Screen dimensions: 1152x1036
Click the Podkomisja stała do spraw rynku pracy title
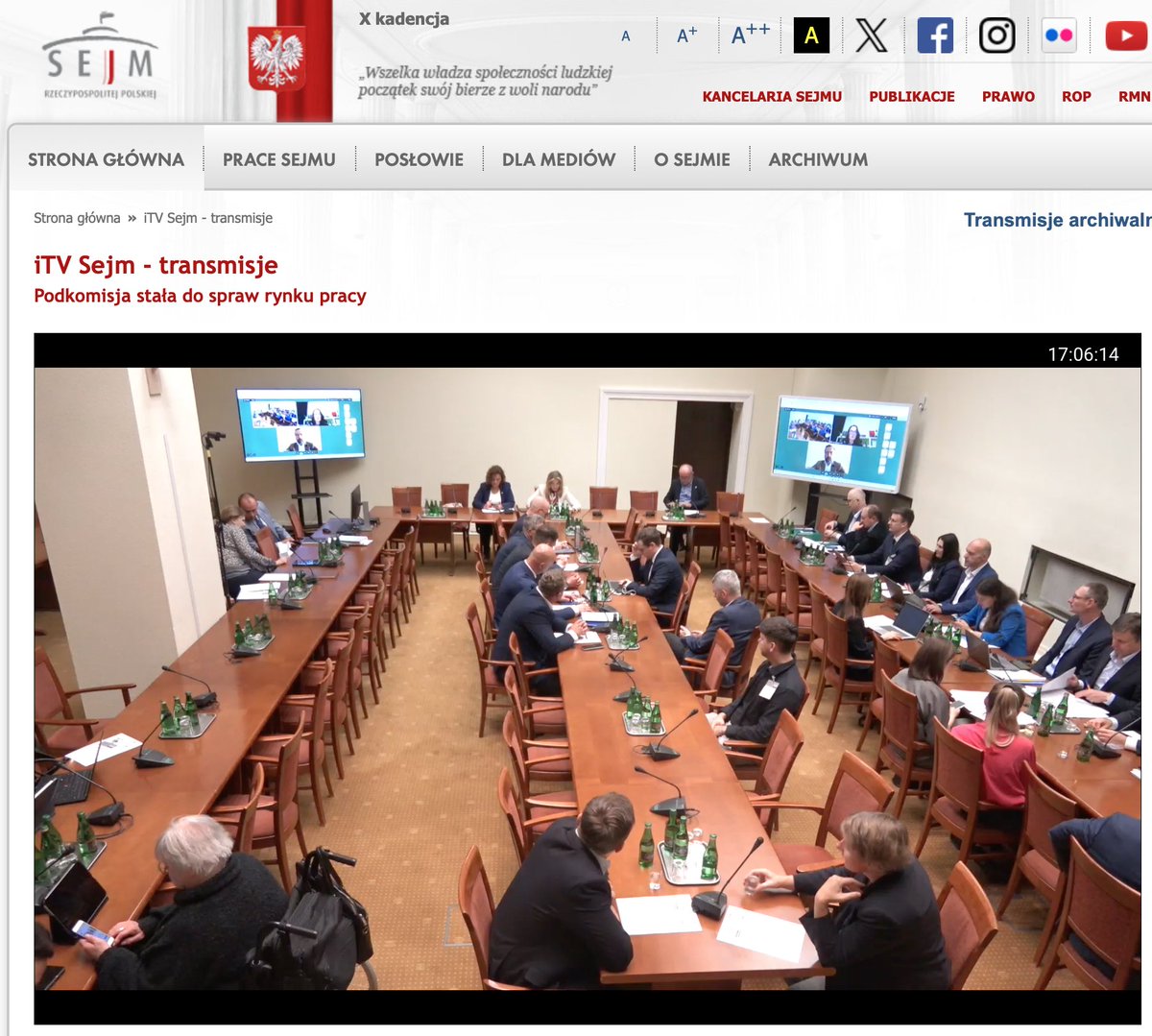click(x=200, y=296)
